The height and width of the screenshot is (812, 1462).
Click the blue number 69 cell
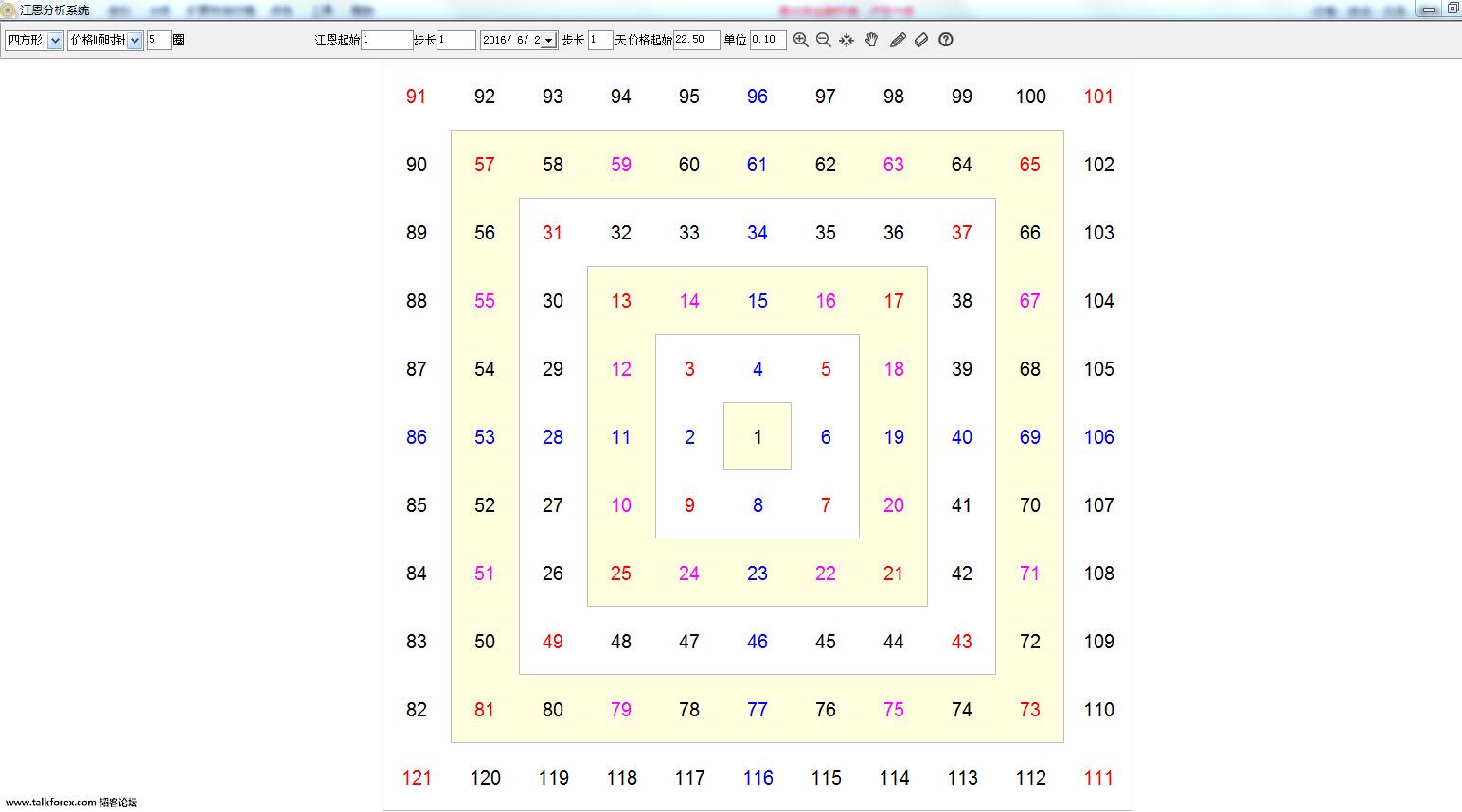click(x=1030, y=437)
